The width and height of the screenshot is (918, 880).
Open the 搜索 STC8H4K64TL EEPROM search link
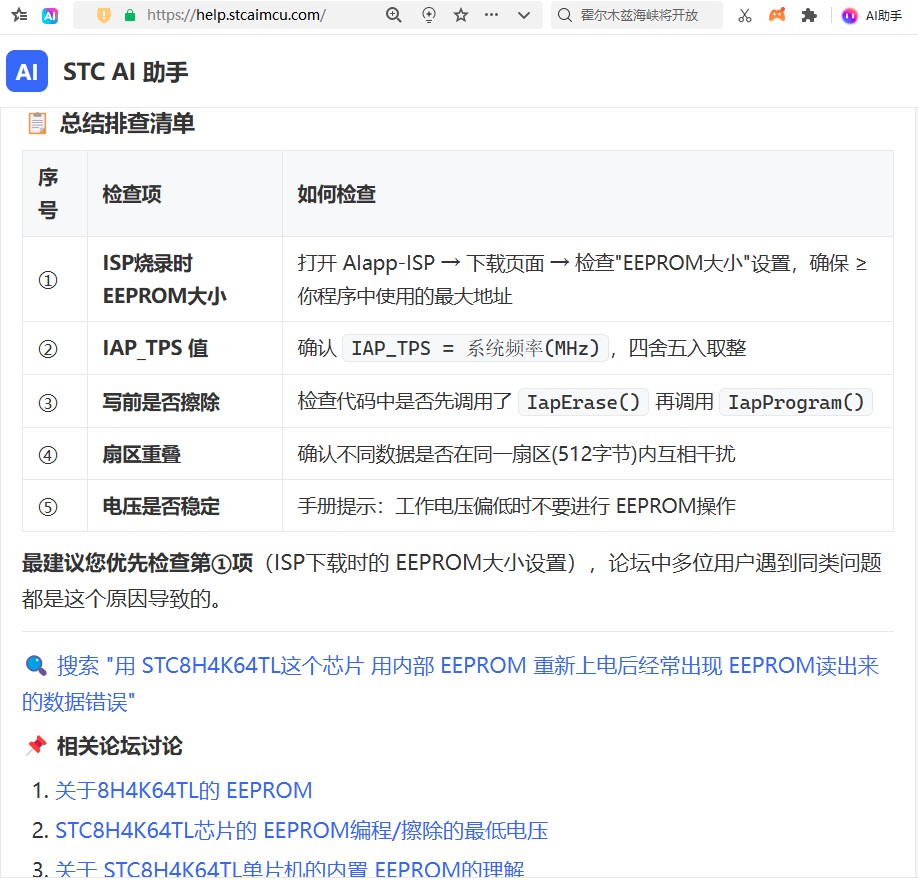point(450,683)
